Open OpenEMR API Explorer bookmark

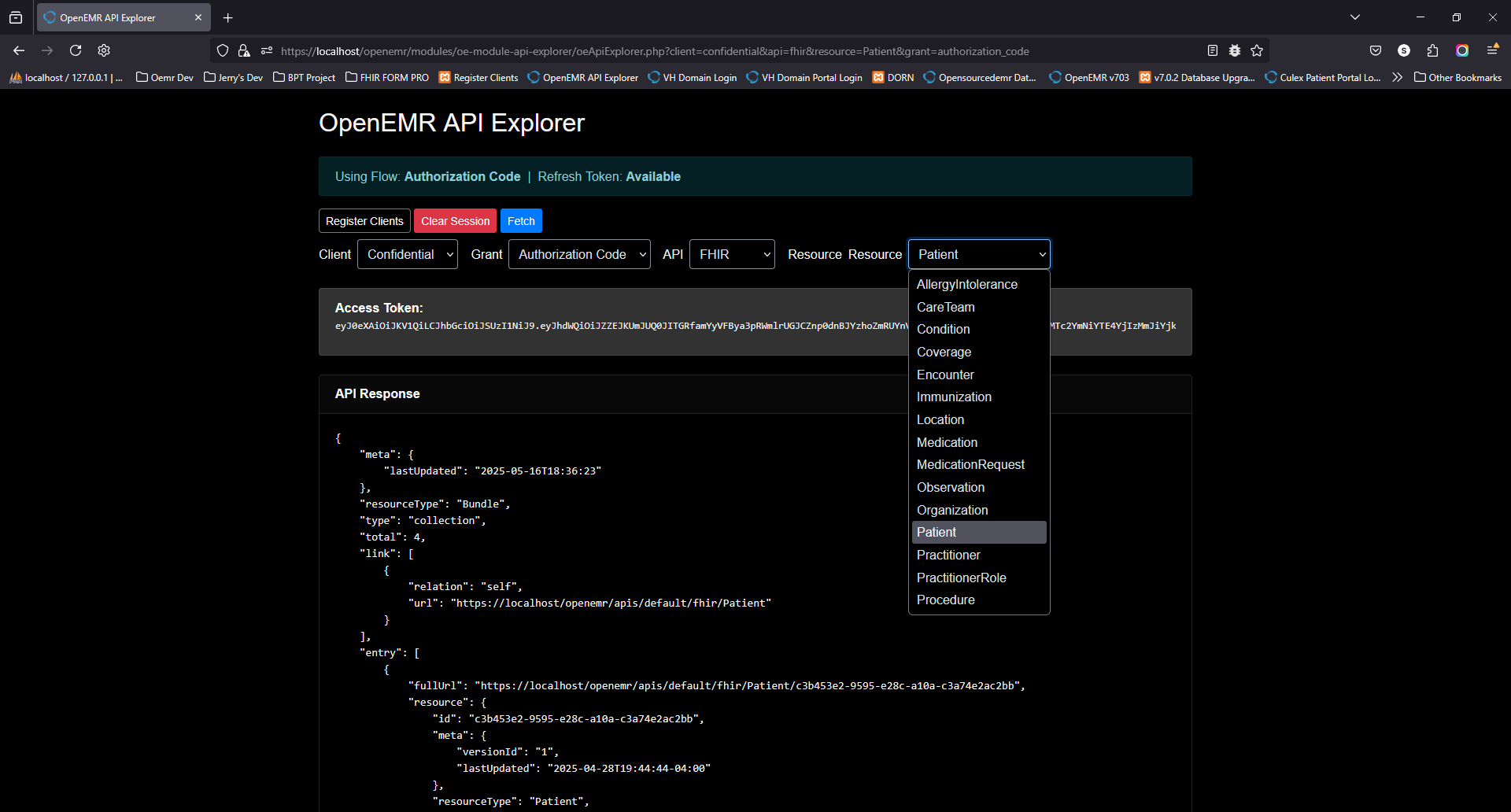[x=583, y=77]
